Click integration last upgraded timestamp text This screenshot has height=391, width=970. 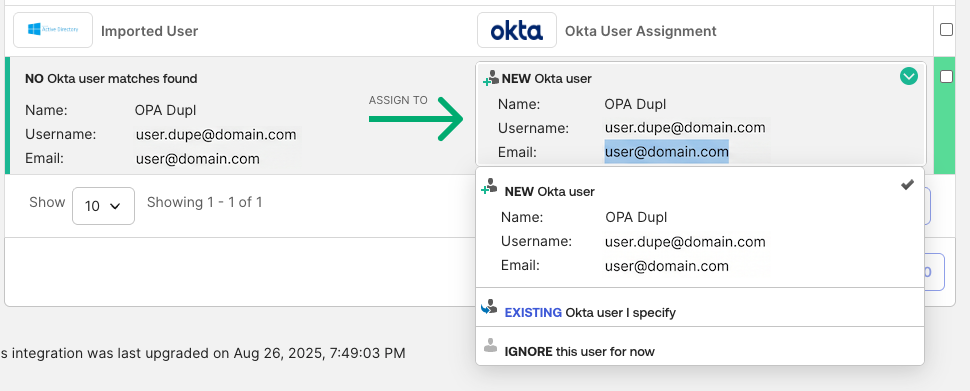point(202,354)
